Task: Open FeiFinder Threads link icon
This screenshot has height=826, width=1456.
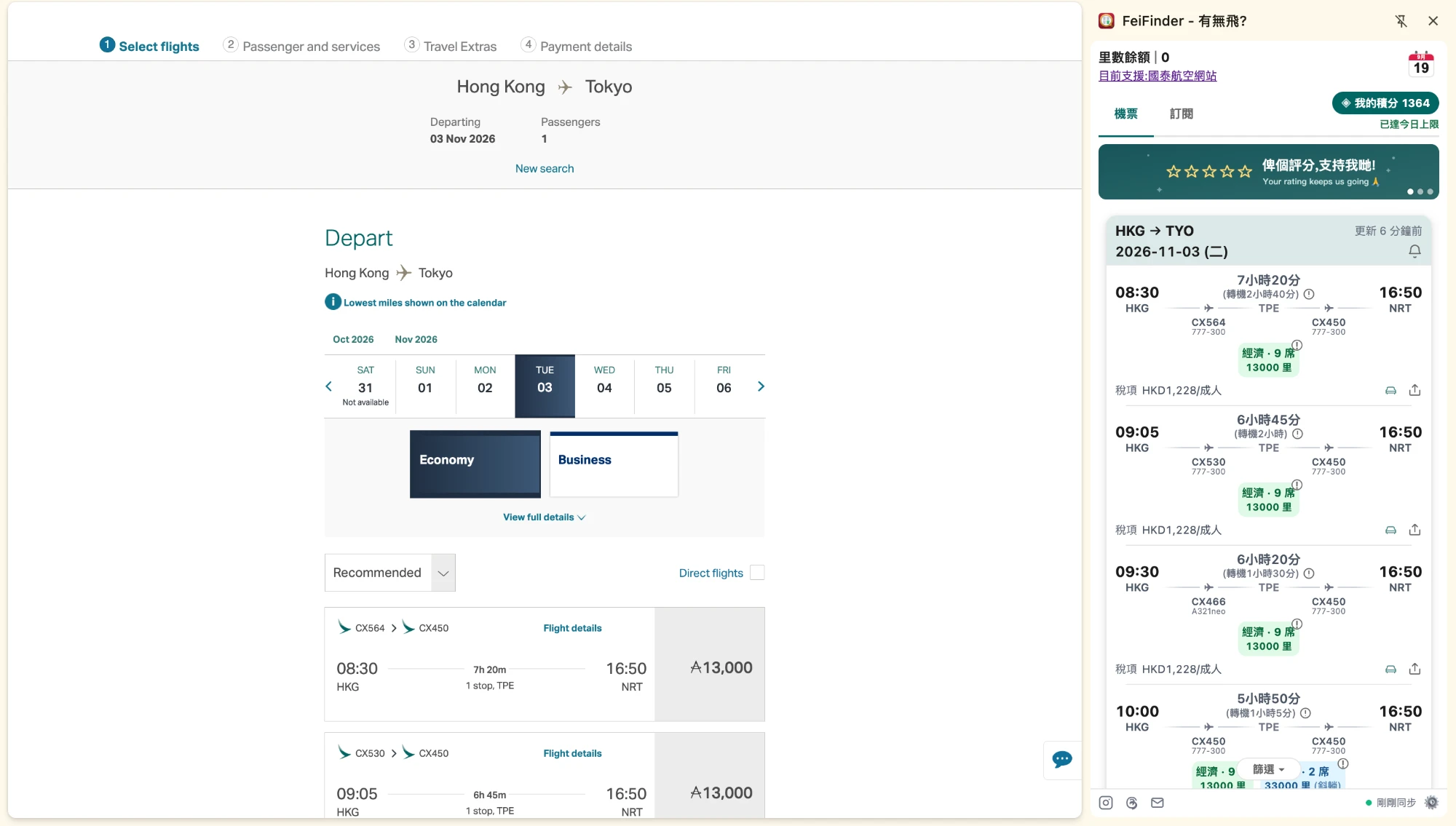Action: coord(1131,803)
